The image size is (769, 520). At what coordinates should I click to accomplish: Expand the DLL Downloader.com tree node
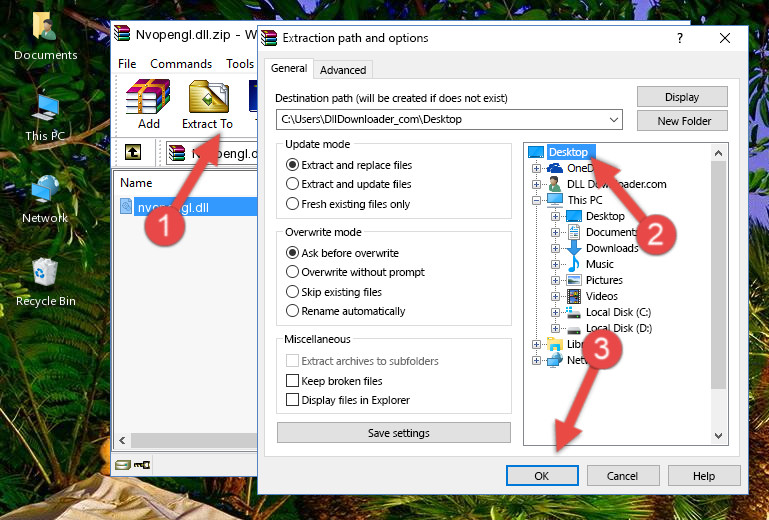coord(537,184)
